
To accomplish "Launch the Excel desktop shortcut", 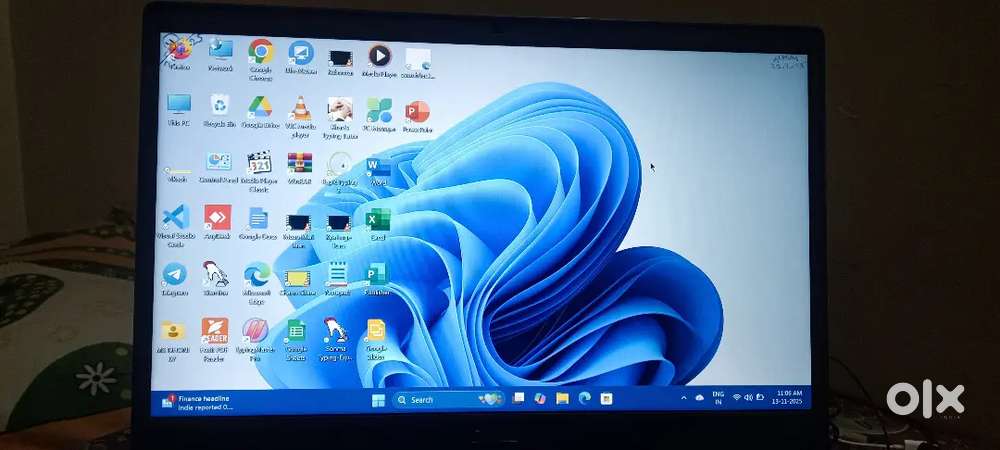I will (378, 224).
